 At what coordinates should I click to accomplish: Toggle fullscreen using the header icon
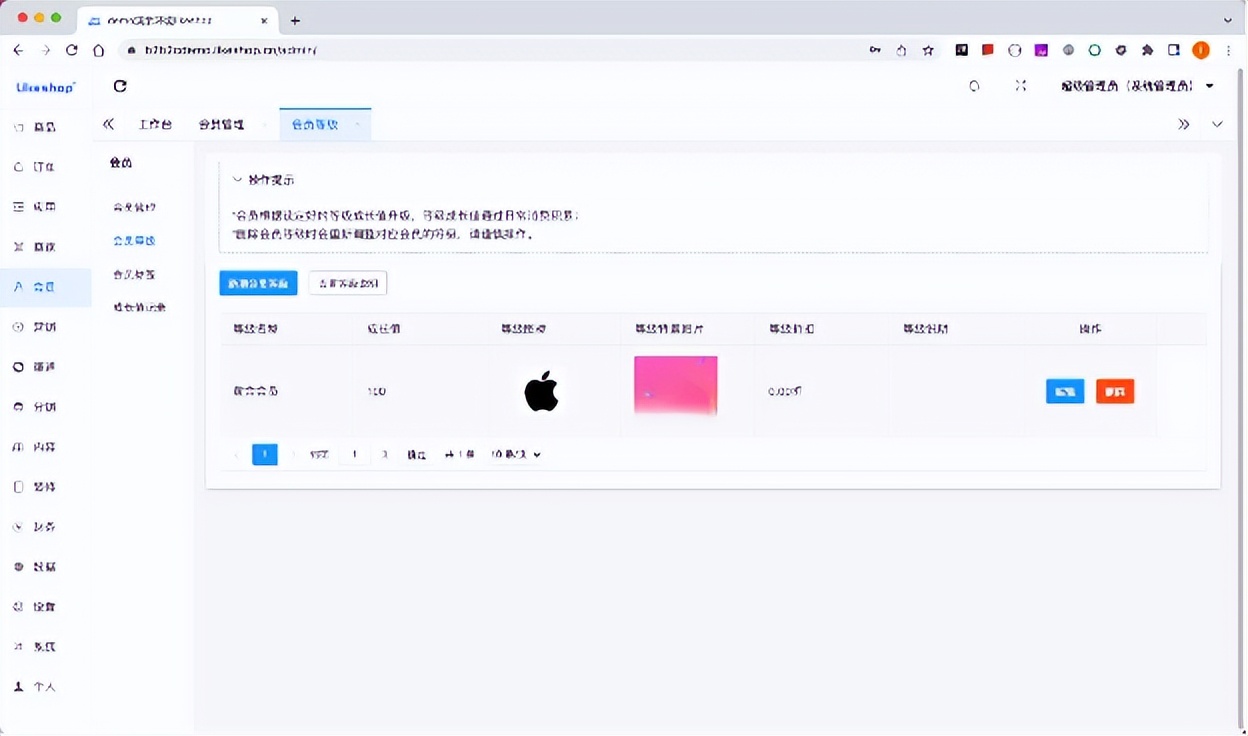tap(1020, 86)
